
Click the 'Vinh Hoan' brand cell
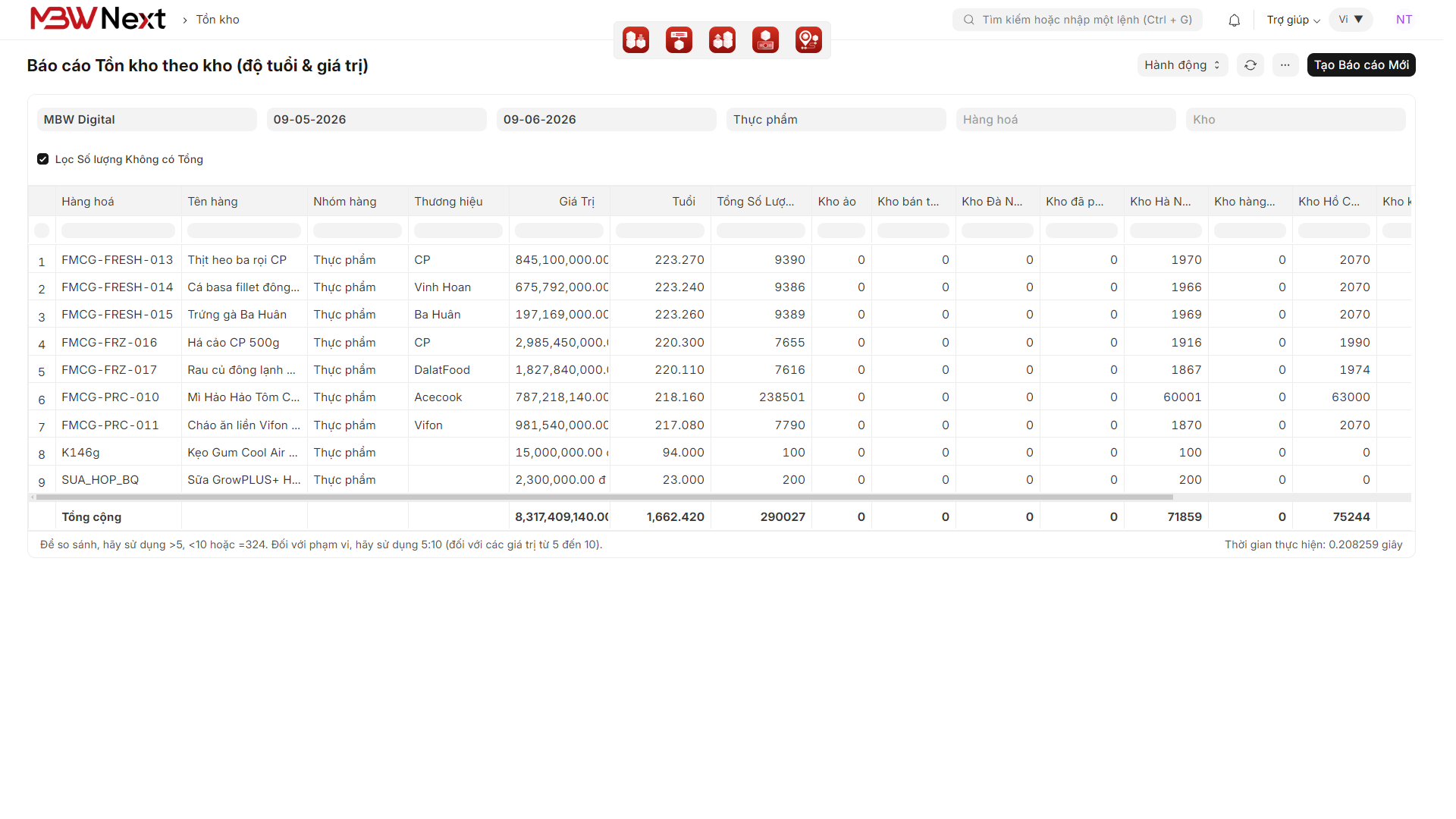[x=458, y=287]
